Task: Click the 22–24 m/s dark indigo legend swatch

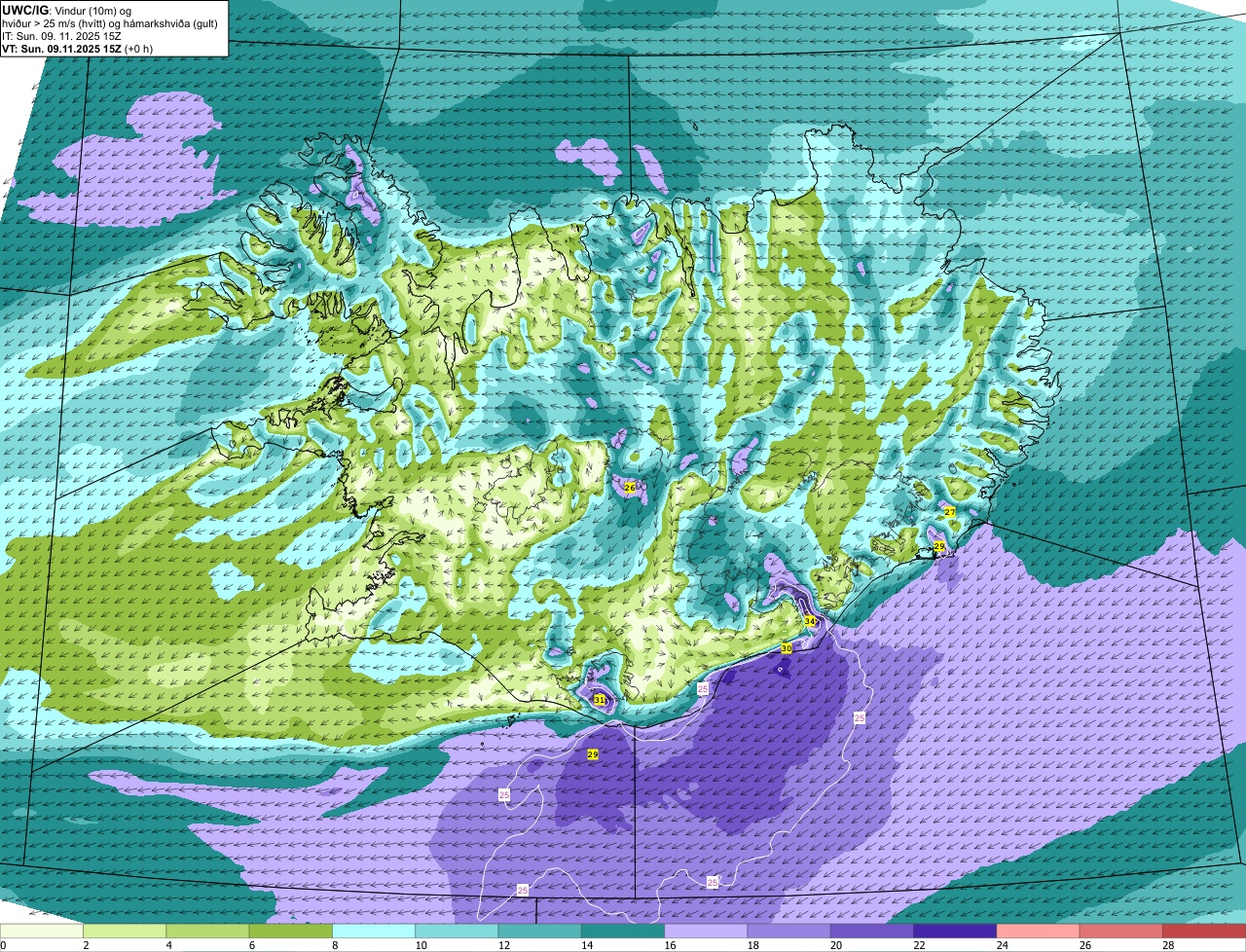Action: point(955,931)
